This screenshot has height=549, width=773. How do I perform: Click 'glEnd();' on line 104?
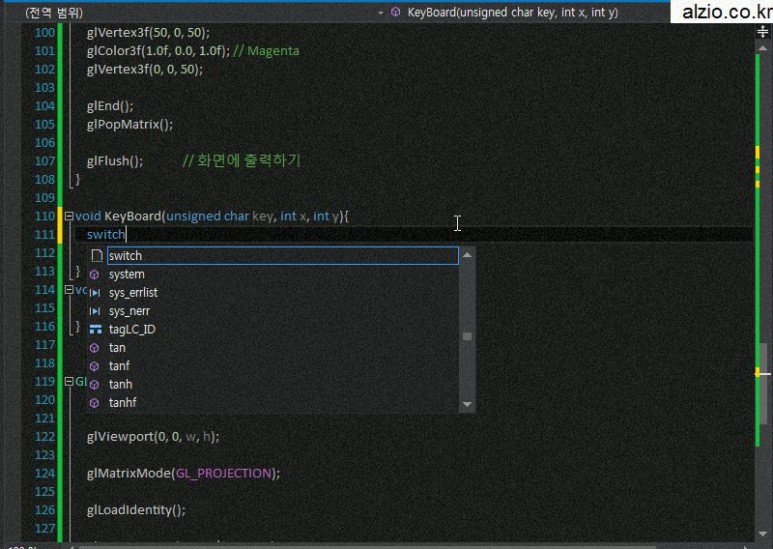point(110,106)
